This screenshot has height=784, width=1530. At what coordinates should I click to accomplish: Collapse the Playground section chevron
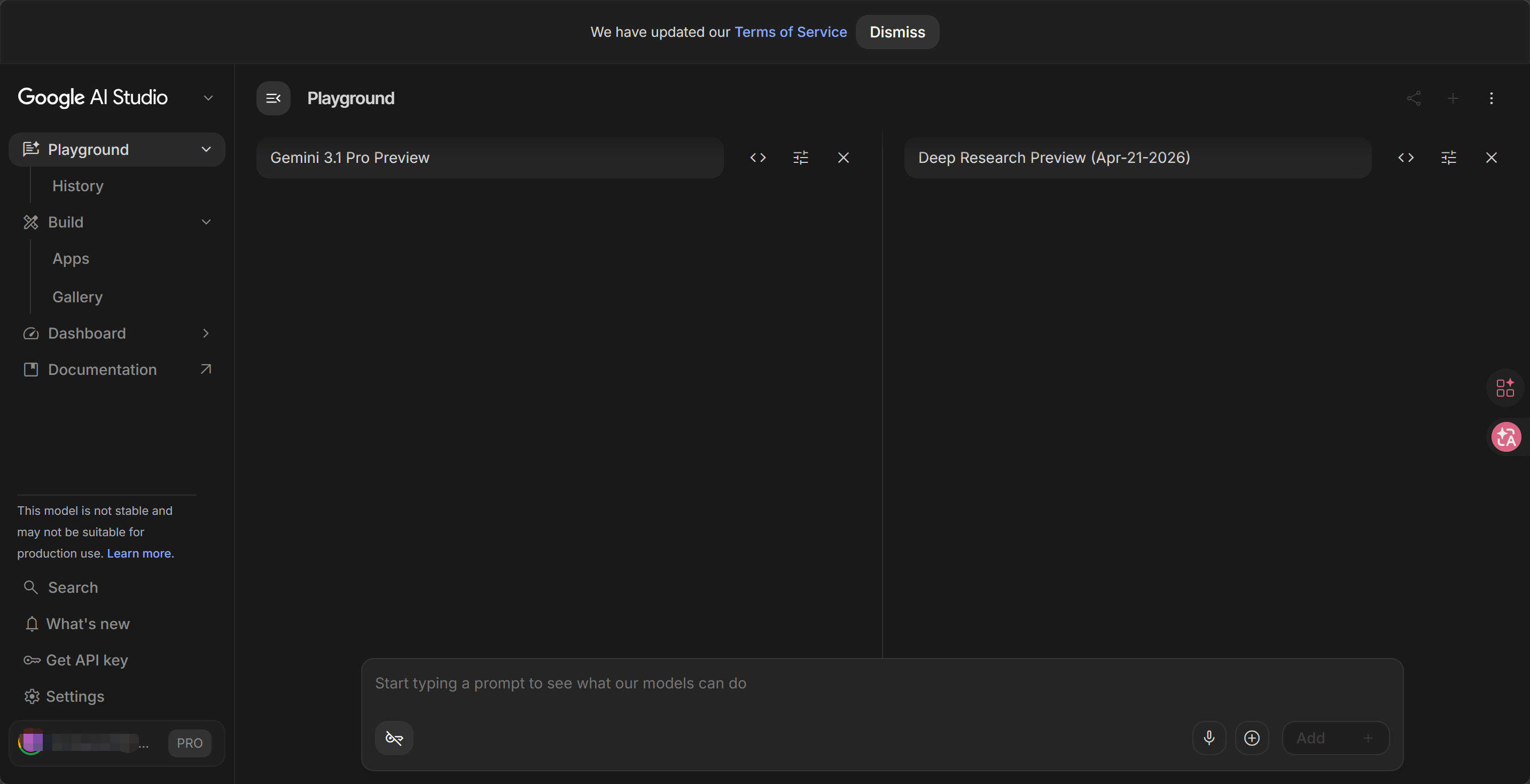click(x=206, y=149)
